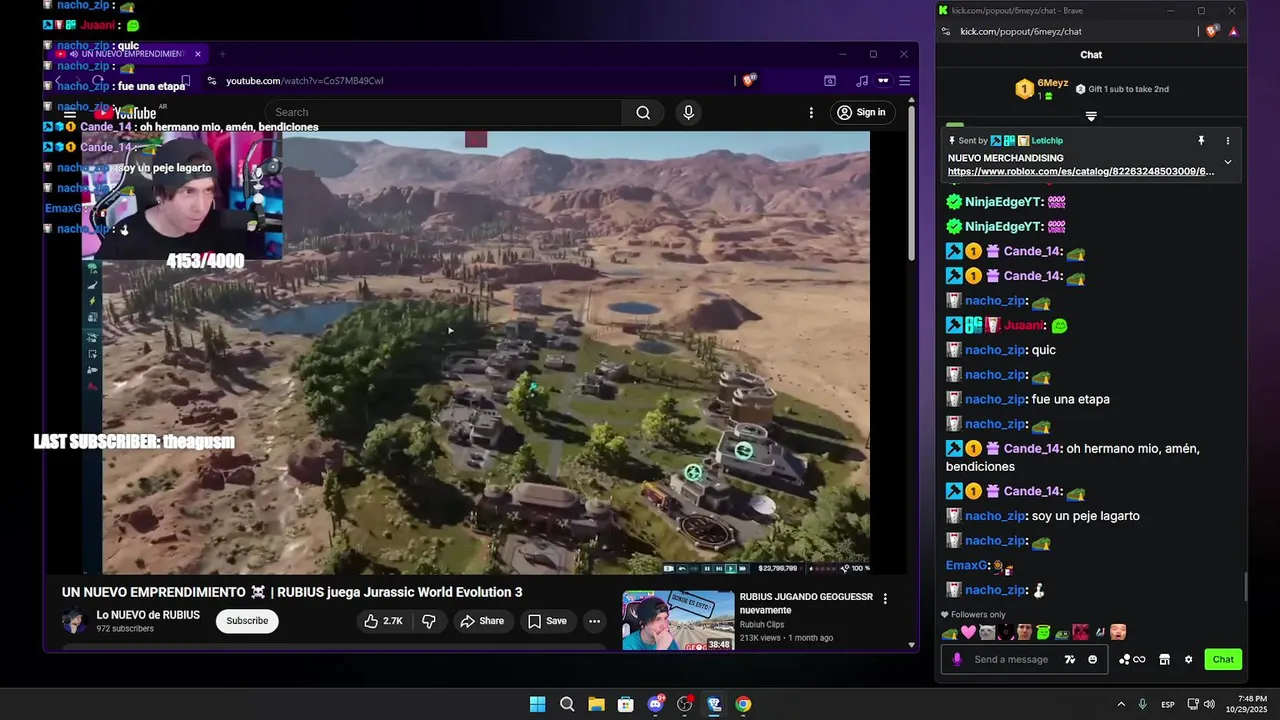
Task: Open File Explorer from taskbar
Action: click(x=596, y=704)
